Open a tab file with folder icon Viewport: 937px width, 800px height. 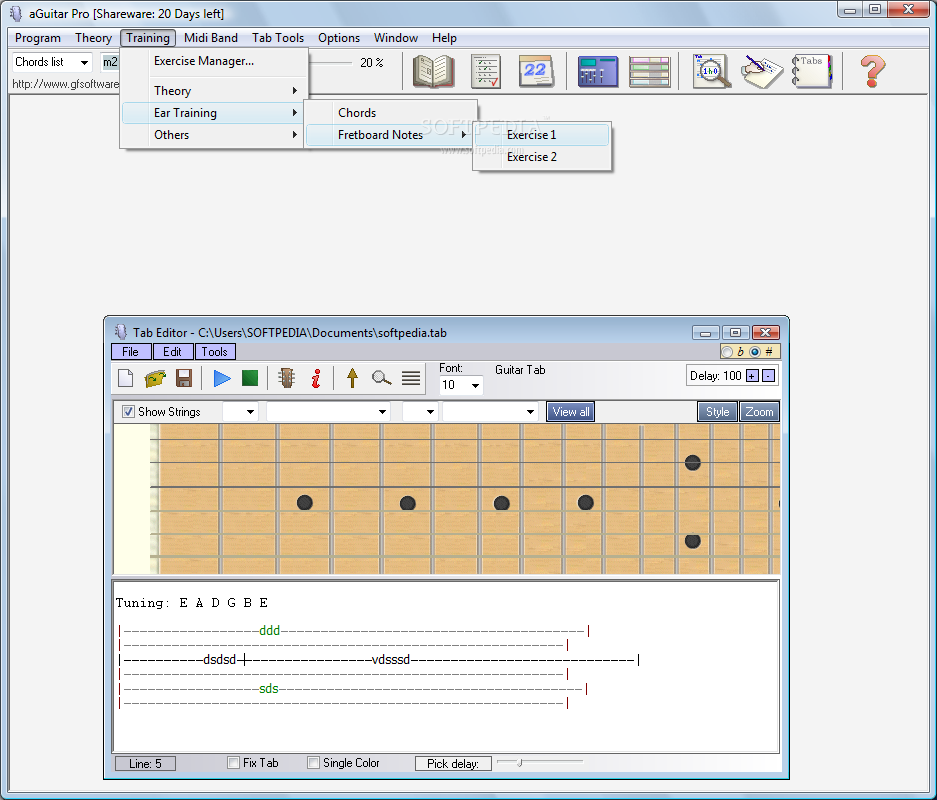[155, 378]
